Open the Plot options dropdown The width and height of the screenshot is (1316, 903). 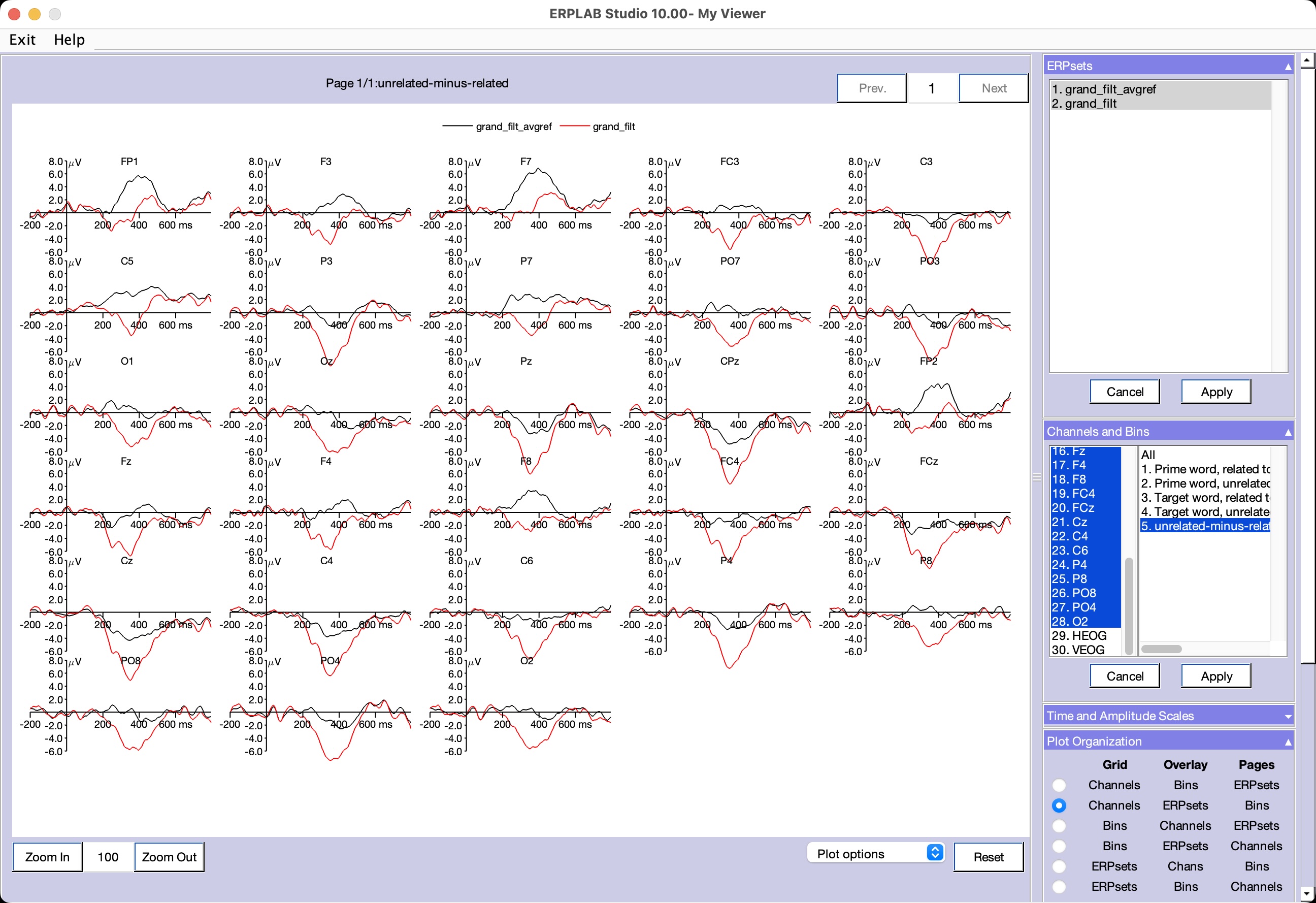(875, 854)
